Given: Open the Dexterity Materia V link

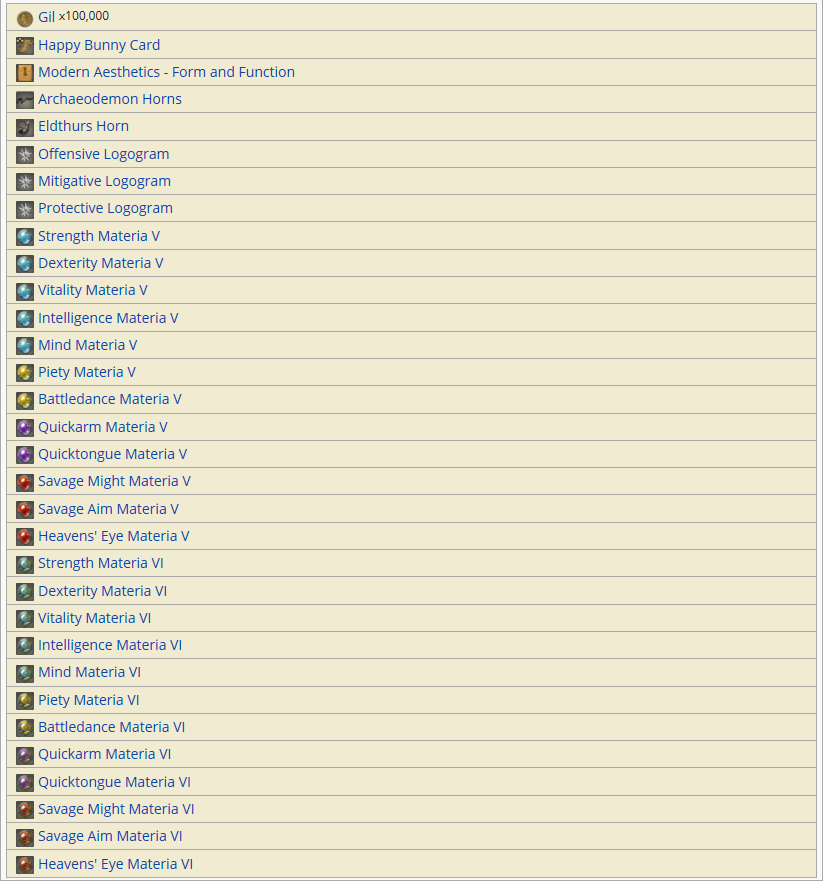Looking at the screenshot, I should click(x=101, y=263).
